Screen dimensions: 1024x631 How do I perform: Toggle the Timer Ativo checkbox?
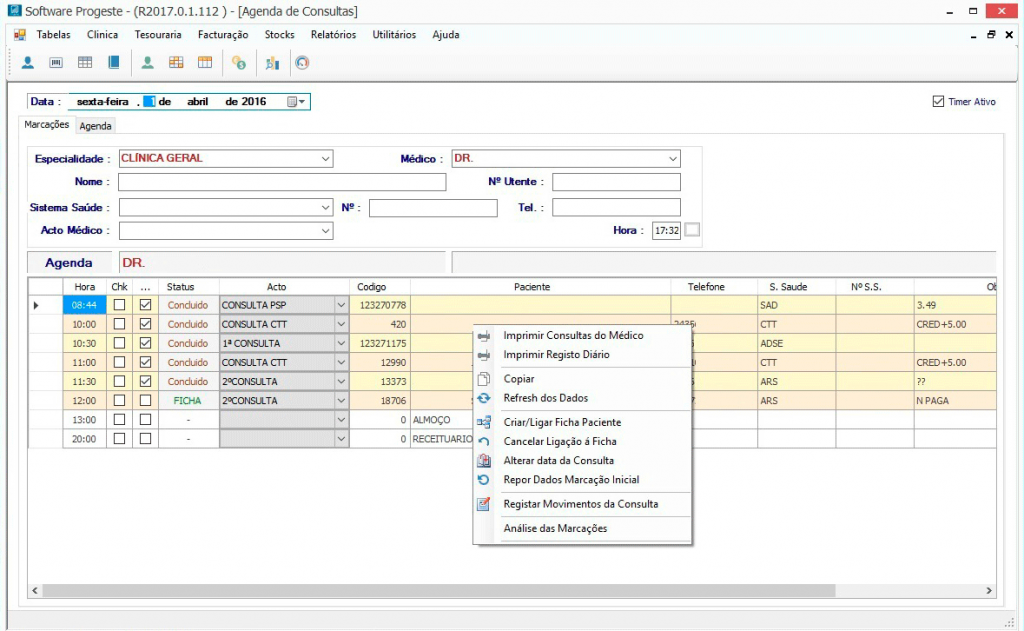pyautogui.click(x=938, y=101)
